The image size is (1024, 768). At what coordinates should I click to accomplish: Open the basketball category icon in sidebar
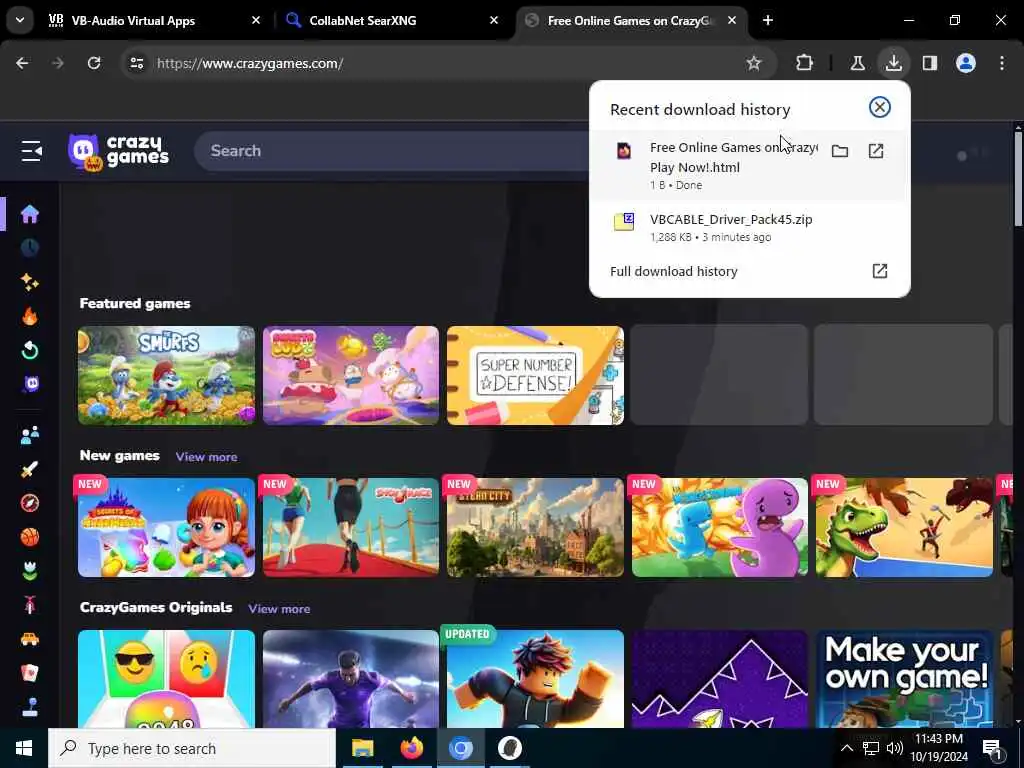click(29, 537)
